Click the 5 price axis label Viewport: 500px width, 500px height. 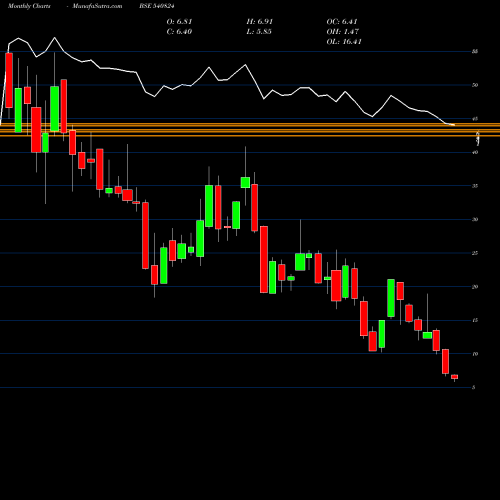(x=474, y=387)
